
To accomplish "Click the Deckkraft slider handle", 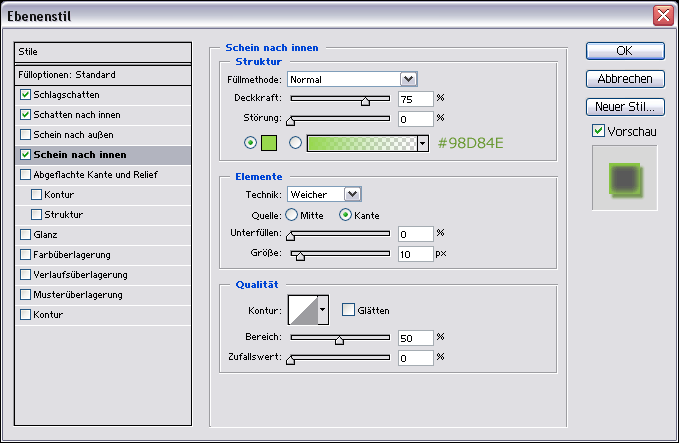I will pyautogui.click(x=365, y=102).
